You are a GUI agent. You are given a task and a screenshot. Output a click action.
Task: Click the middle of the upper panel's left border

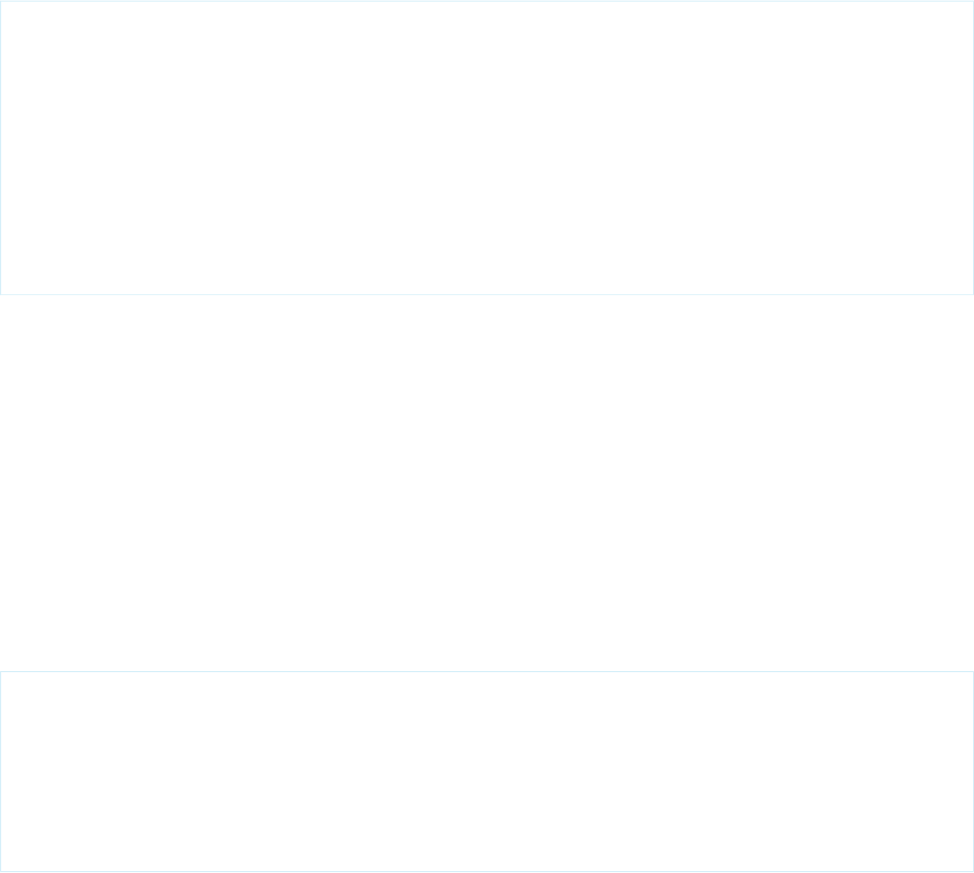1,148
